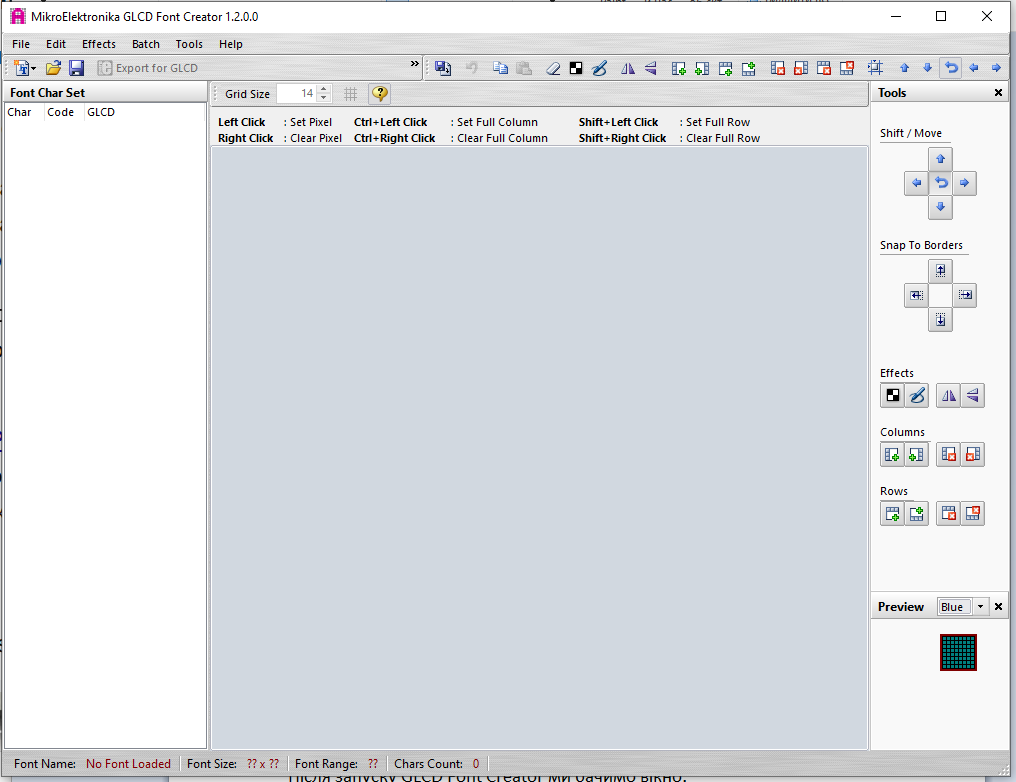Open the Batch menu

tap(146, 44)
